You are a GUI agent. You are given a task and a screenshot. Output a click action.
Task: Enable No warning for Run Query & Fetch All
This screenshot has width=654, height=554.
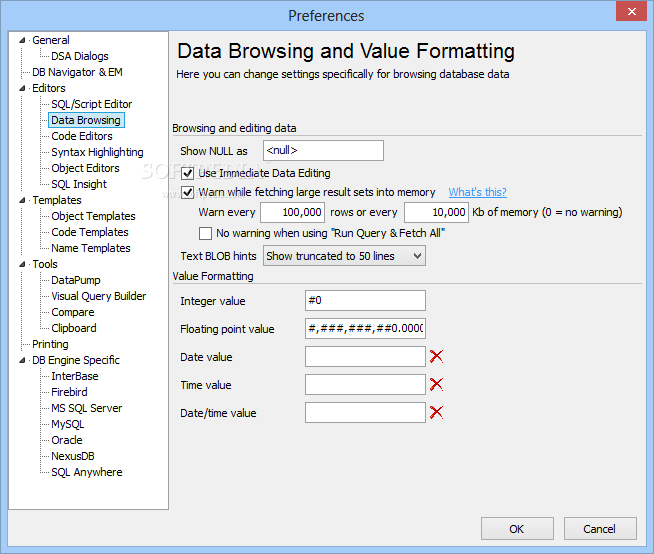click(x=205, y=233)
